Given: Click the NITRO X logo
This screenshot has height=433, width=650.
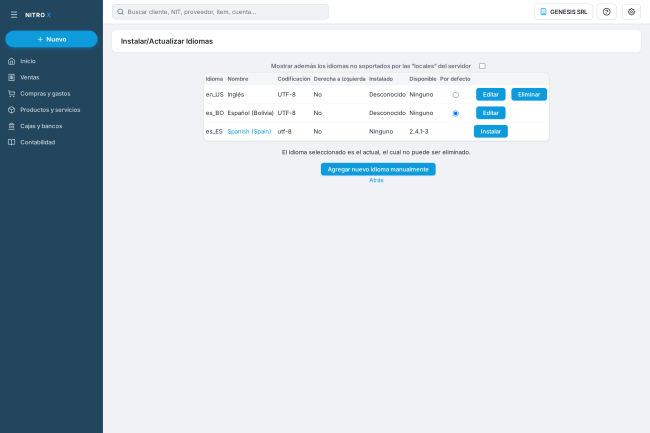Looking at the screenshot, I should [38, 15].
